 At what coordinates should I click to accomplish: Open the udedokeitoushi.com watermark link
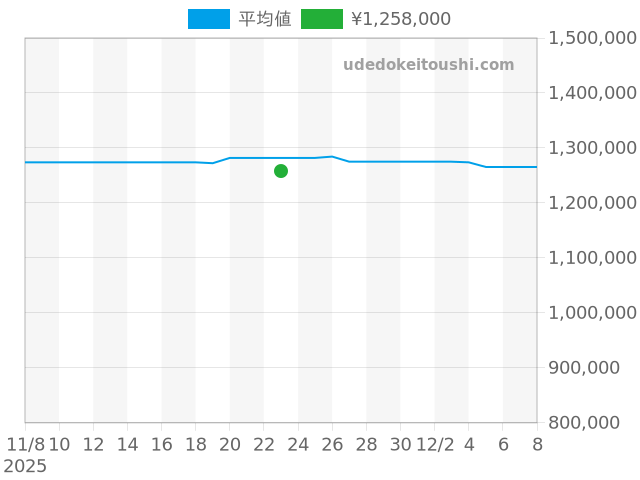(428, 65)
